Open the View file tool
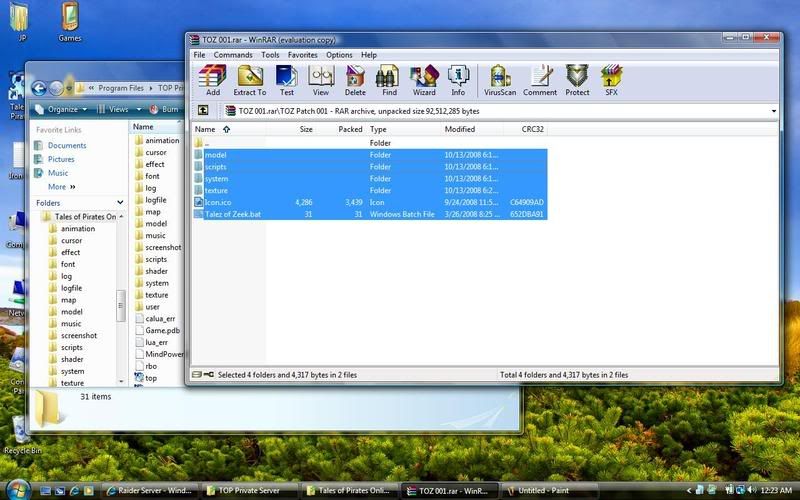Image resolution: width=800 pixels, height=500 pixels. (x=320, y=80)
